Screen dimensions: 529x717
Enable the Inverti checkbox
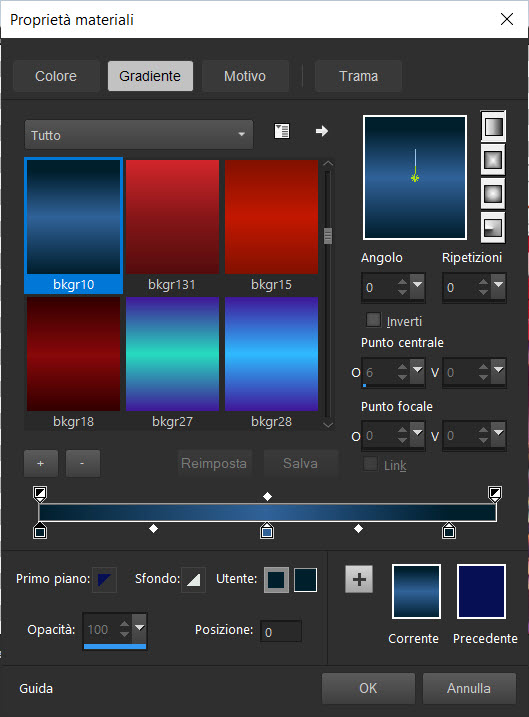coord(373,320)
